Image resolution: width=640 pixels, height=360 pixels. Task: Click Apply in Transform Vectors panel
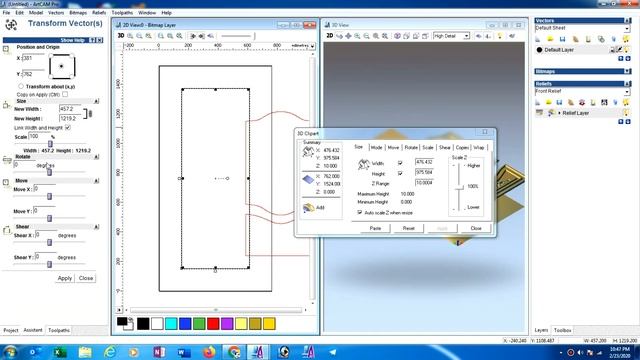(x=64, y=278)
